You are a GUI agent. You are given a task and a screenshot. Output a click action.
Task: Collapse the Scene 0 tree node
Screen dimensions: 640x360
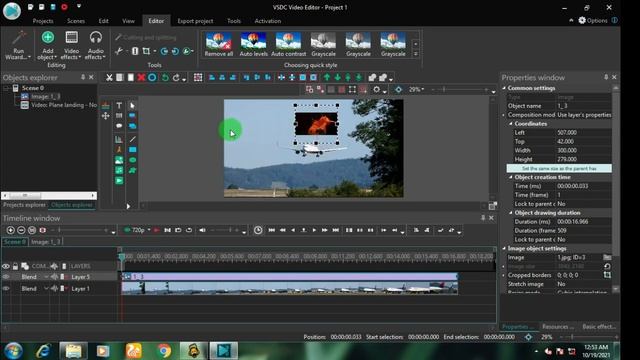pyautogui.click(x=6, y=88)
